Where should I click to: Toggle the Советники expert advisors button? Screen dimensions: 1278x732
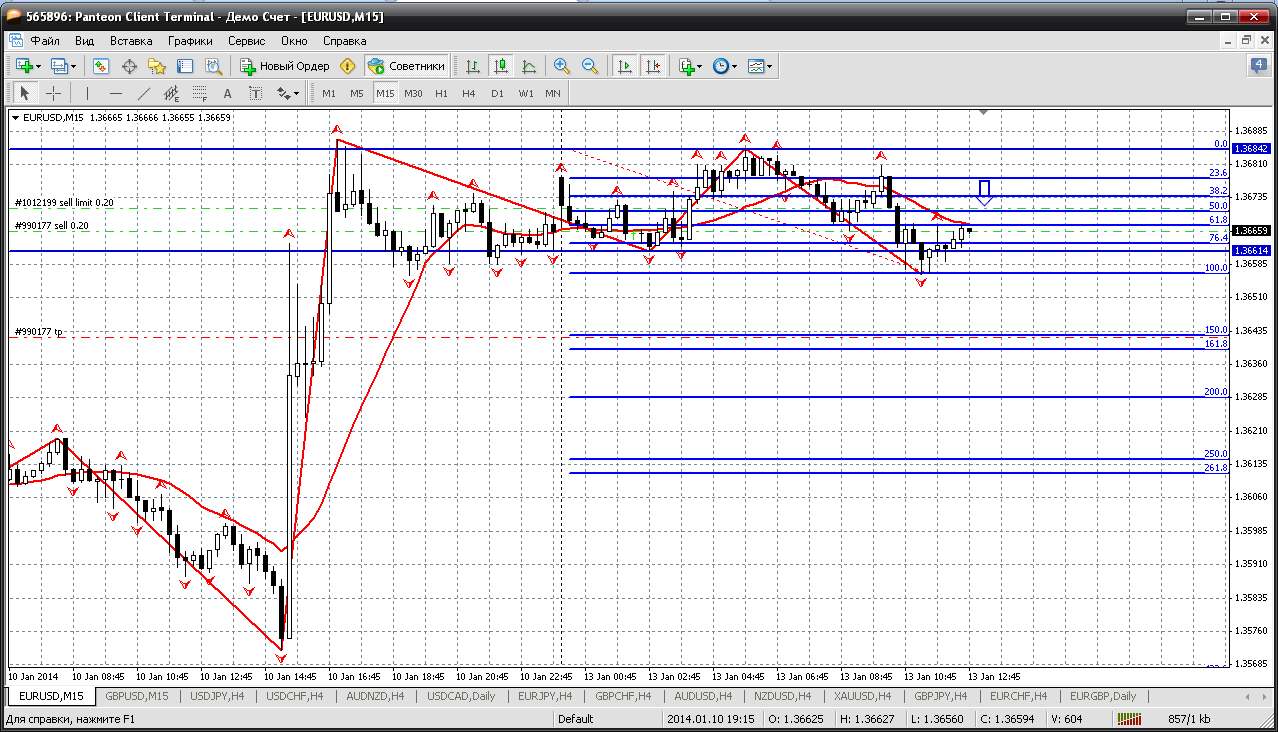coord(407,66)
